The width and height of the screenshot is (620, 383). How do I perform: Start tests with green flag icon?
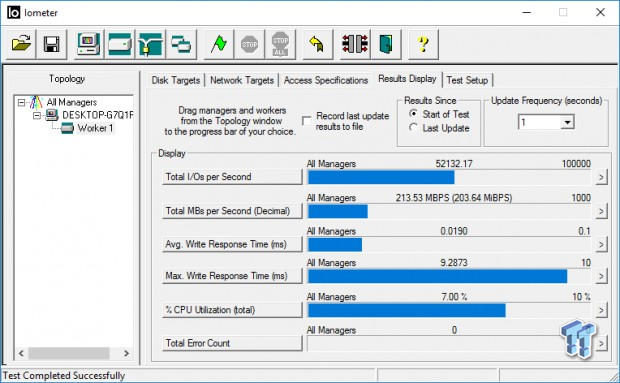[x=218, y=44]
